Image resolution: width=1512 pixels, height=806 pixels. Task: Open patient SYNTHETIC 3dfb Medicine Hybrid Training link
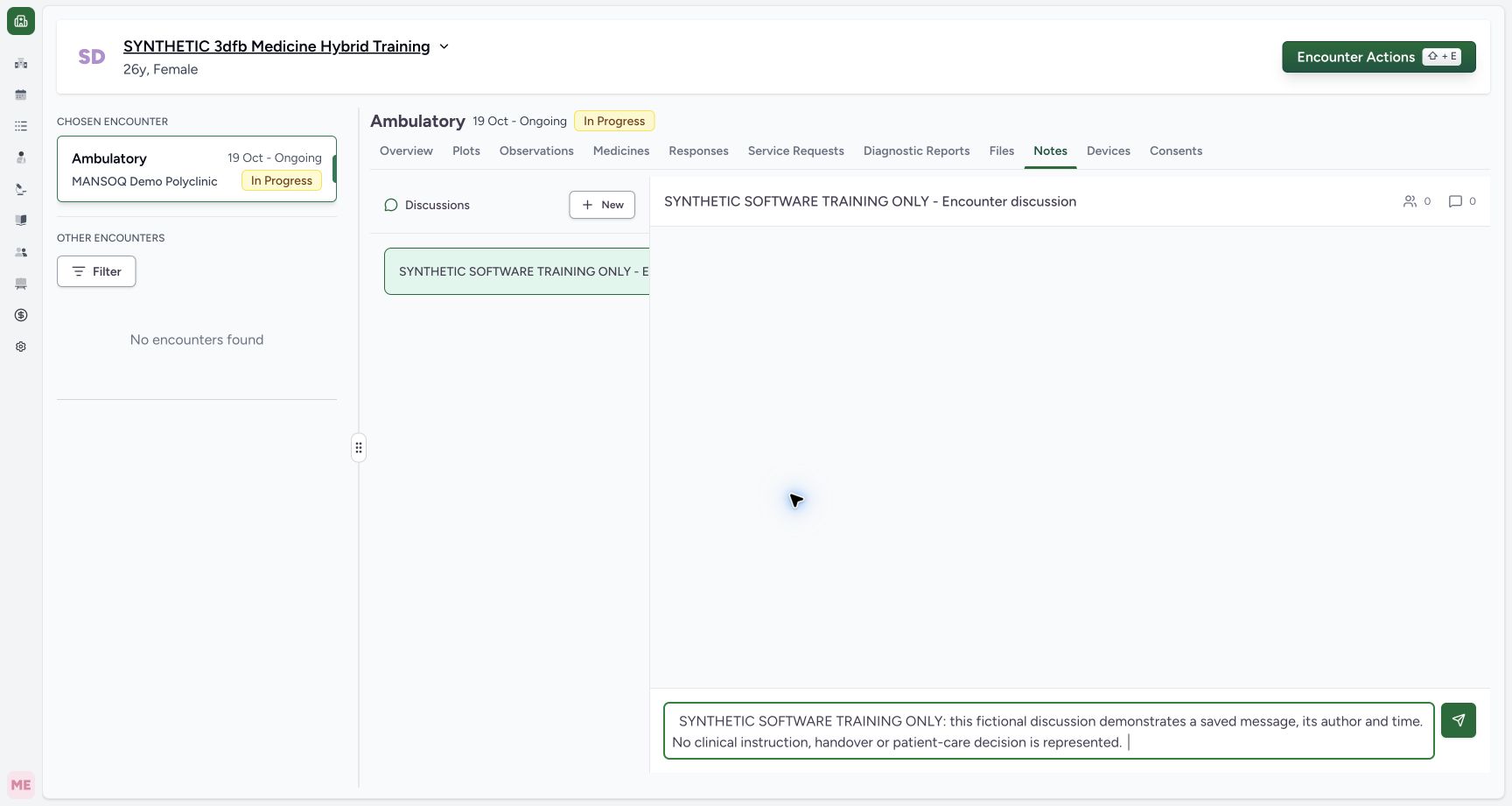276,46
